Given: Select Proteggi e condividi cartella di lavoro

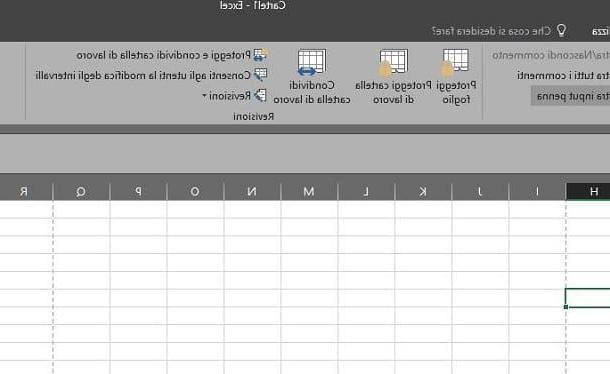Looking at the screenshot, I should click(173, 55).
